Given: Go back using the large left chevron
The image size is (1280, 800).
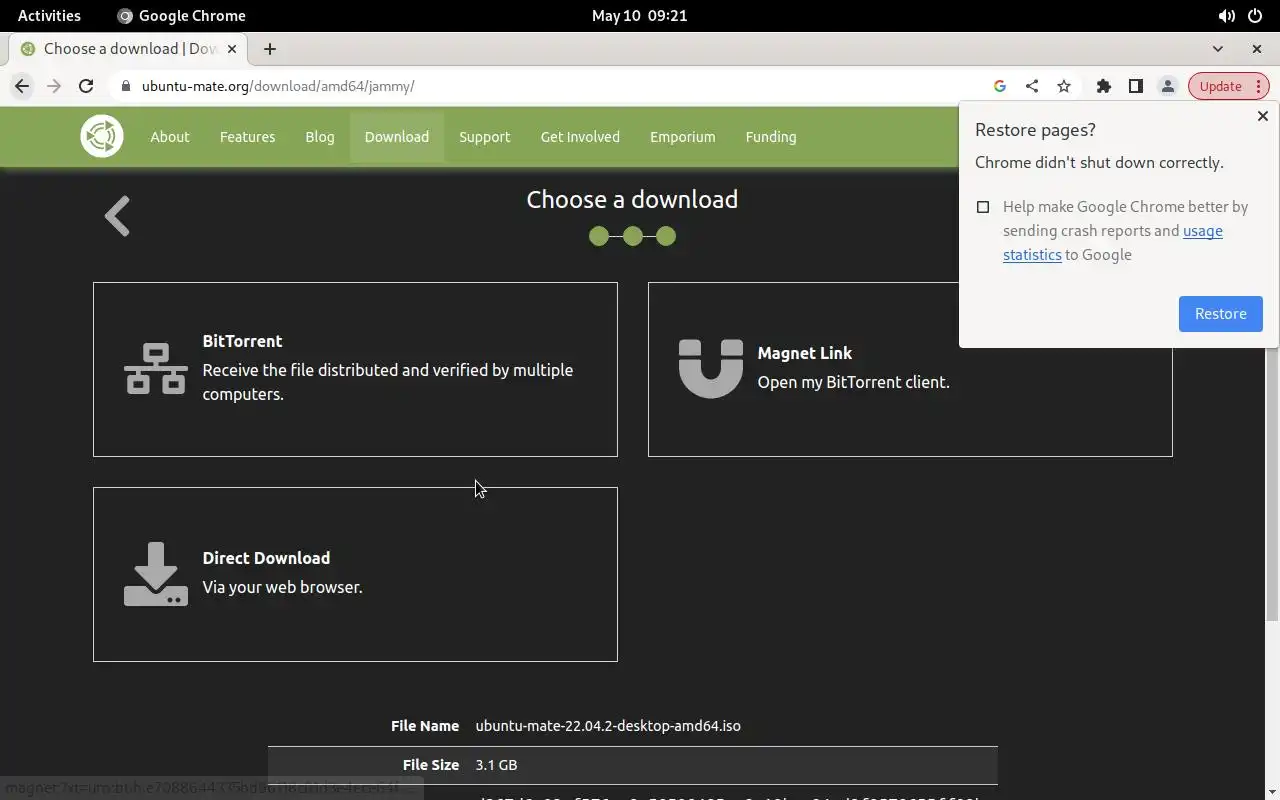Looking at the screenshot, I should pyautogui.click(x=118, y=216).
